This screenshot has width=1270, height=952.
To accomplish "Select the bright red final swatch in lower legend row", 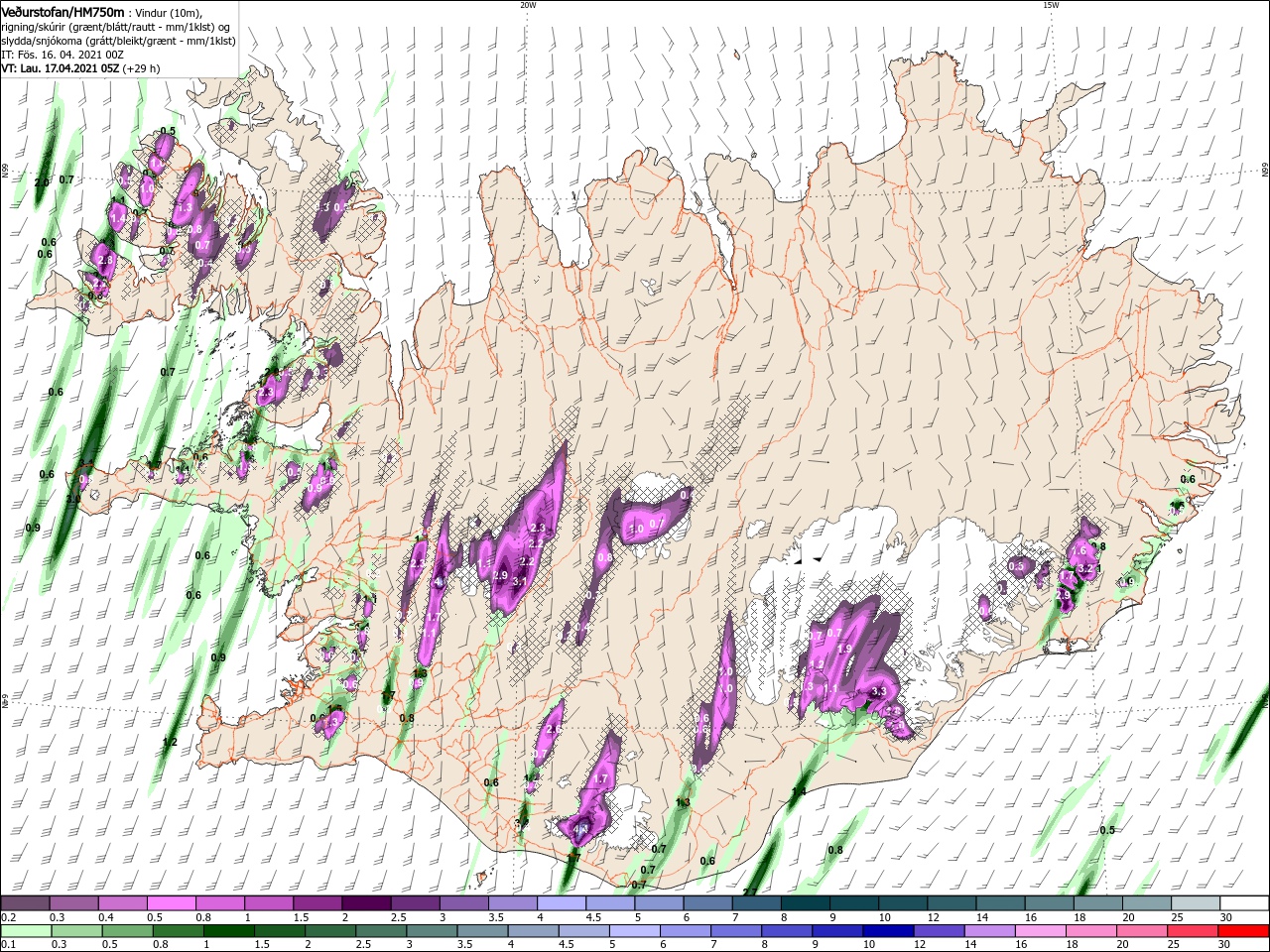I will (x=1244, y=931).
